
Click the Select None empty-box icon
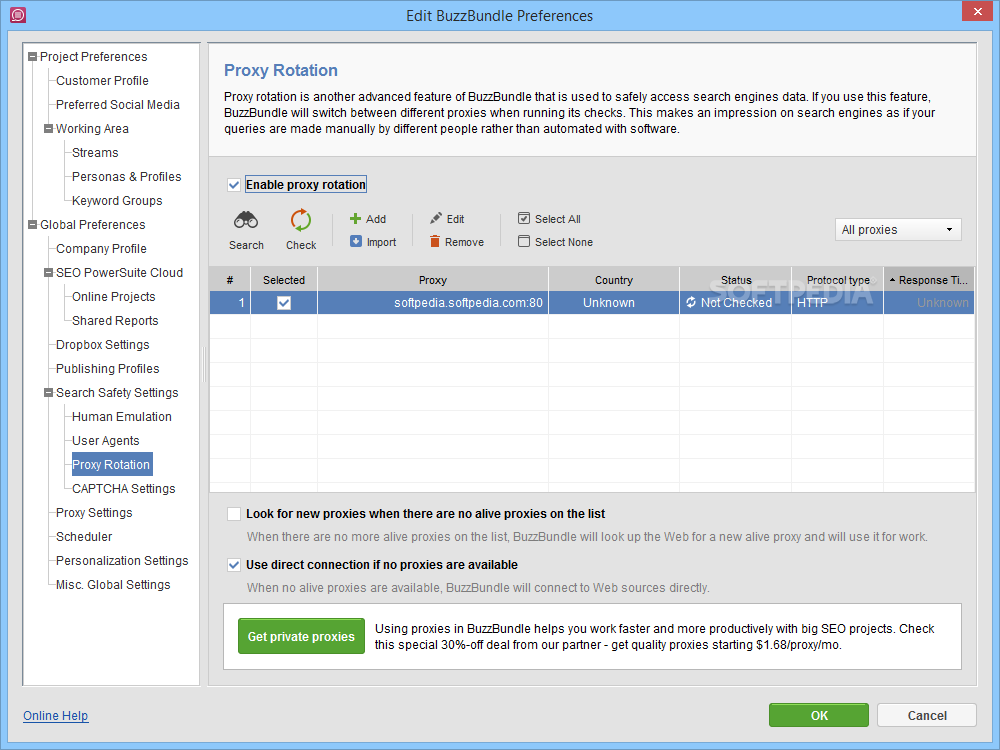(x=524, y=242)
